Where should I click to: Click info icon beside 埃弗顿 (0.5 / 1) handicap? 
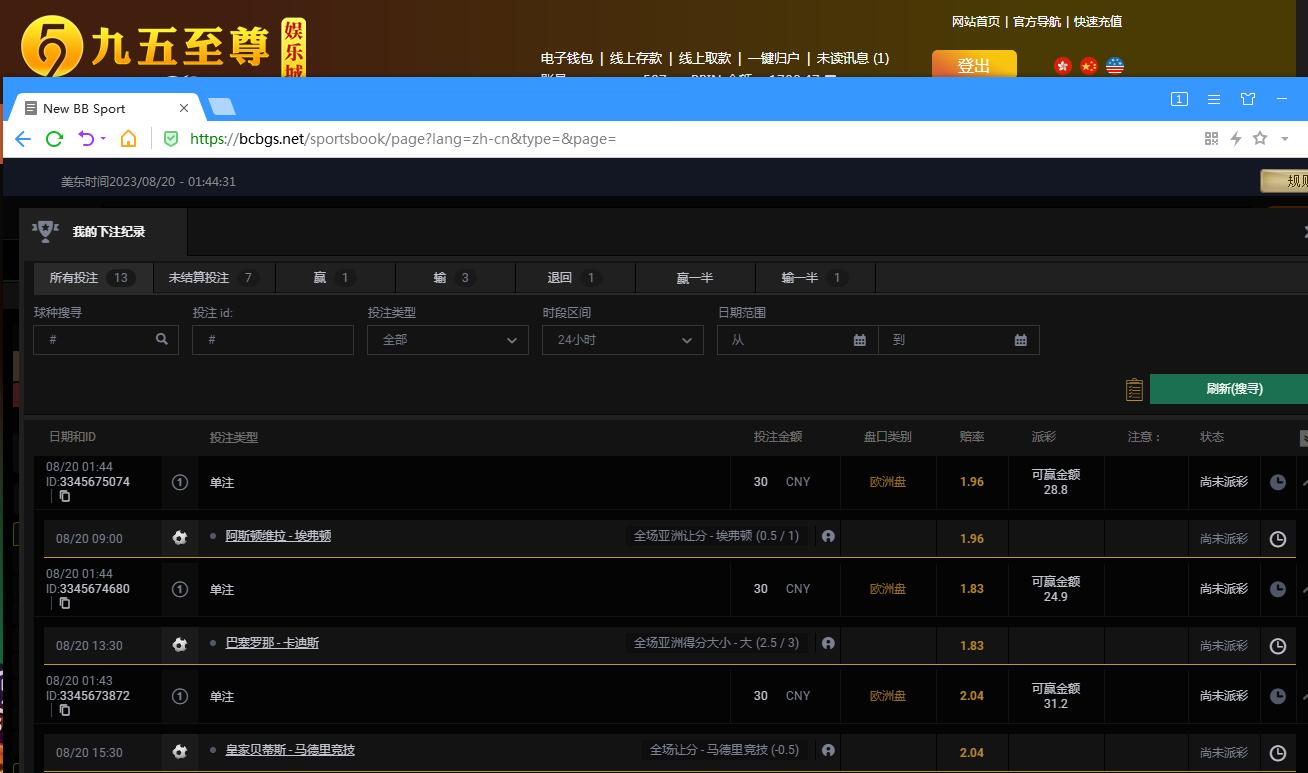[x=828, y=536]
